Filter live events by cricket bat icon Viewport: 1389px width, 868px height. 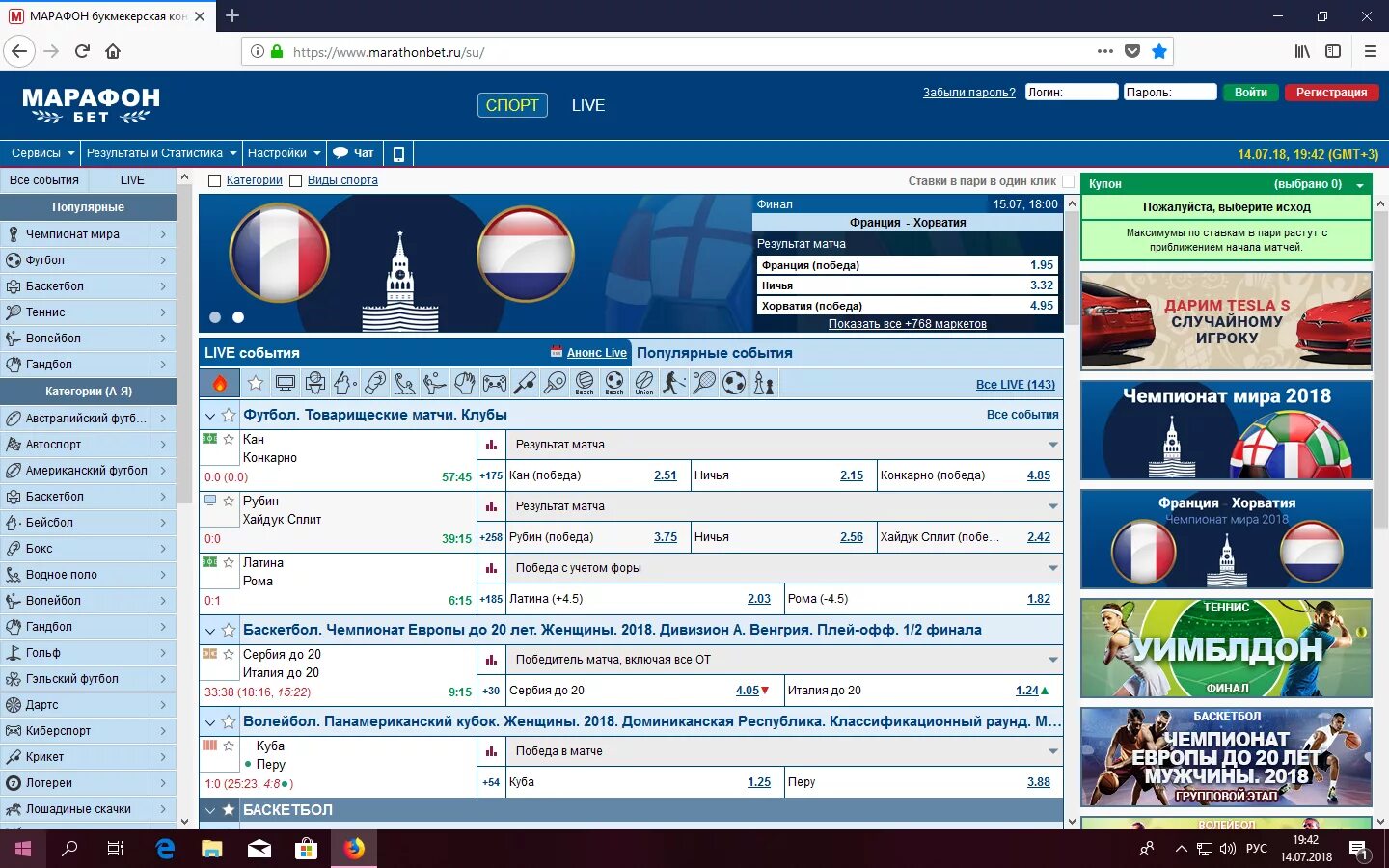pyautogui.click(x=525, y=383)
